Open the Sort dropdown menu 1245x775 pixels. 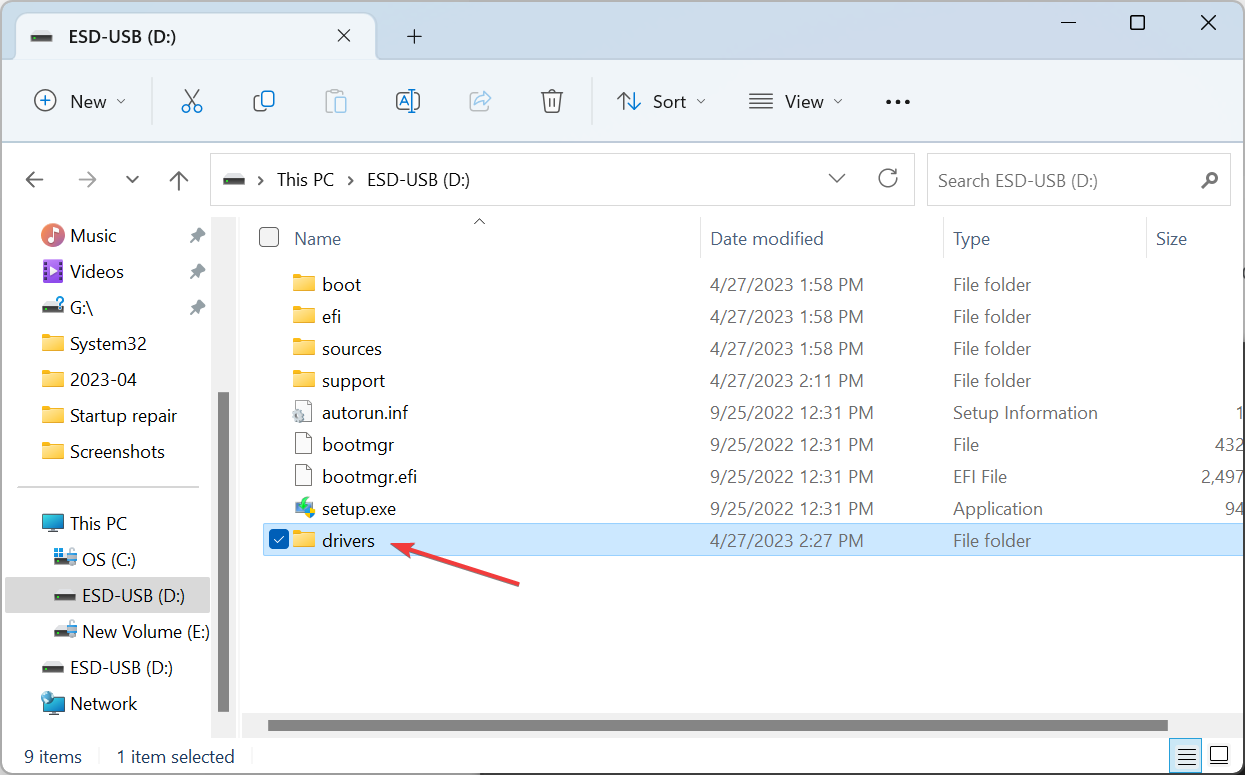click(661, 101)
